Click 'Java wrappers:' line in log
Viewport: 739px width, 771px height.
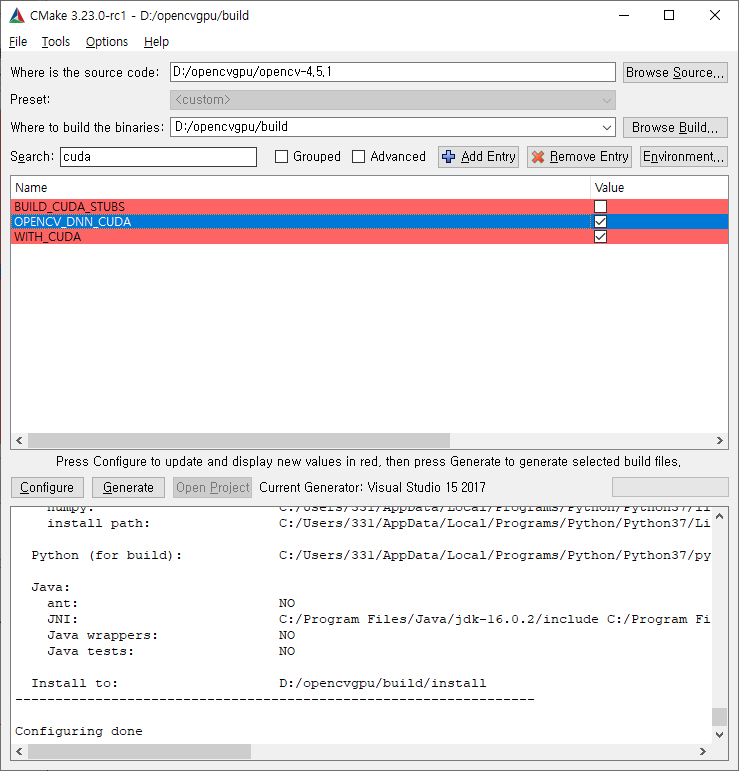(102, 635)
